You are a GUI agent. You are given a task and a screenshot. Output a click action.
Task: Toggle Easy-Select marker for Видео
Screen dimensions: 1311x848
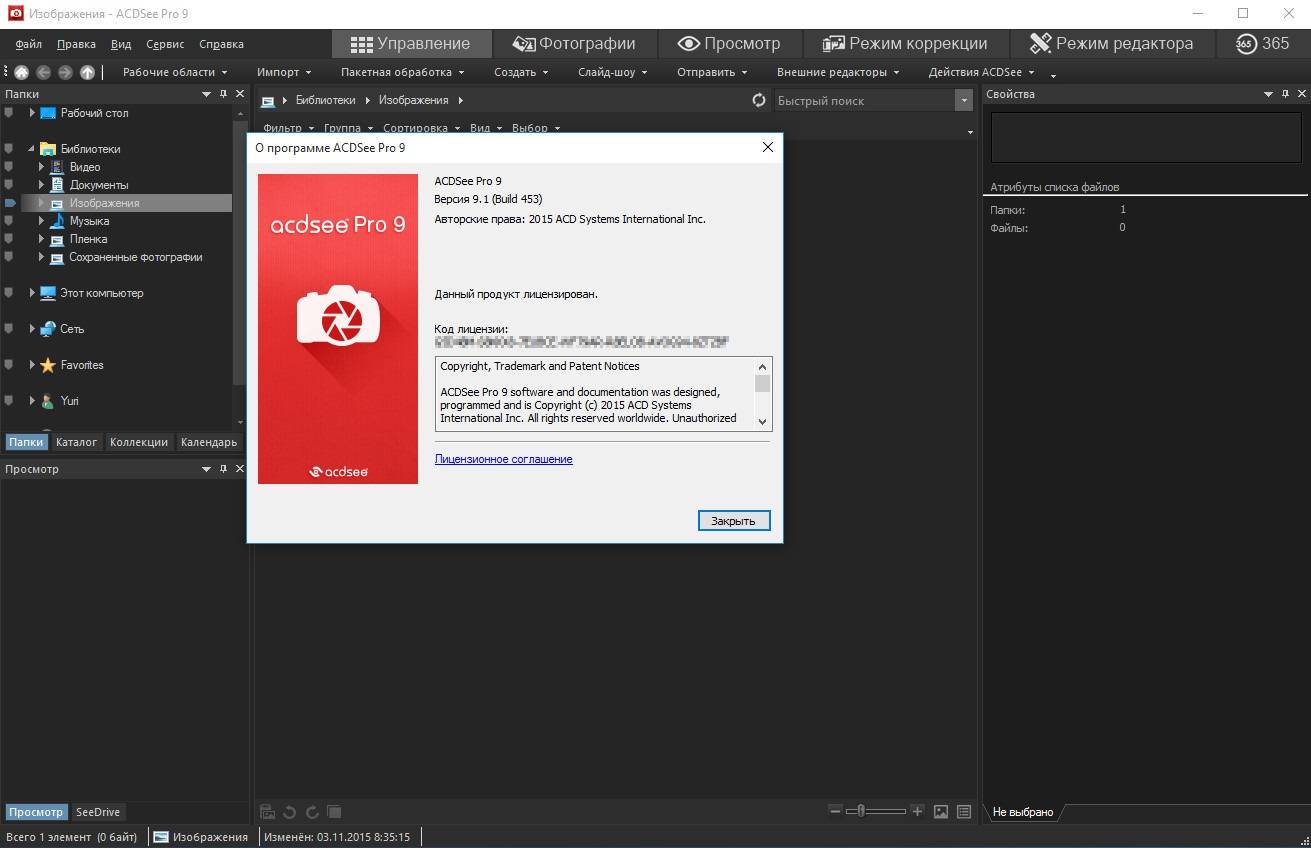pyautogui.click(x=9, y=167)
